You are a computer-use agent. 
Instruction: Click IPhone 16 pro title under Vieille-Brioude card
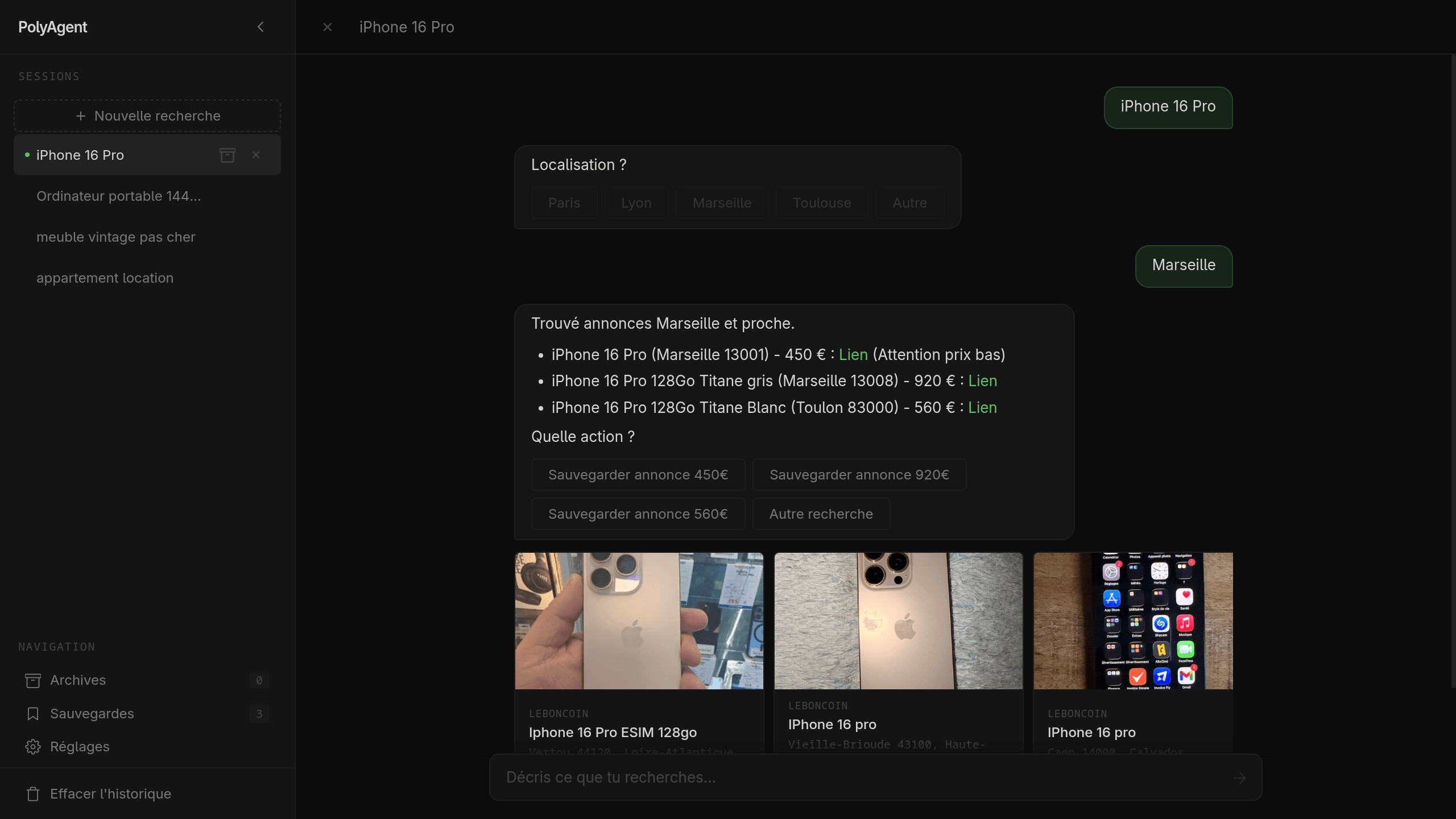[x=832, y=725]
